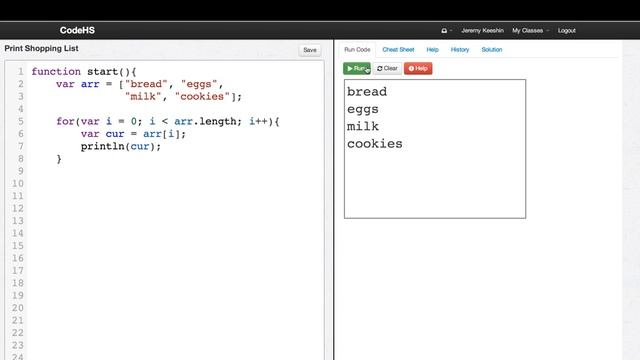640x360 pixels.
Task: Clear the output with Clear button
Action: [x=387, y=68]
